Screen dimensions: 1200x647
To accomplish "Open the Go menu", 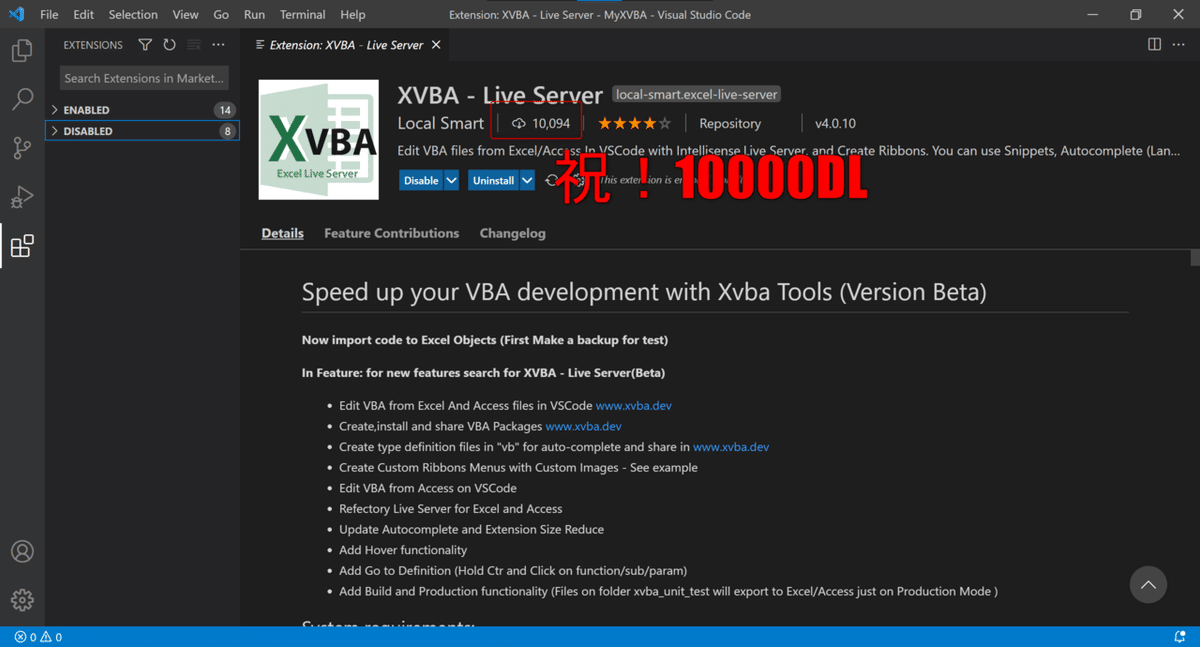I will [x=221, y=15].
